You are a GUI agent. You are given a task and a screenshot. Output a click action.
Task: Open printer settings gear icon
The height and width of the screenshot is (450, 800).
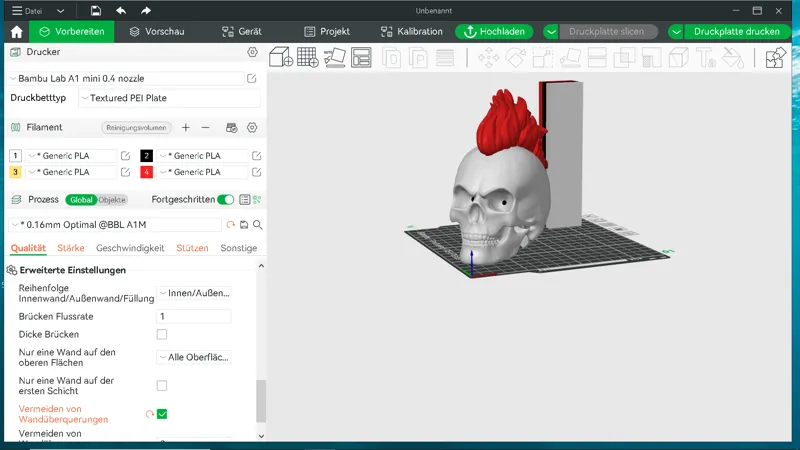click(x=252, y=52)
